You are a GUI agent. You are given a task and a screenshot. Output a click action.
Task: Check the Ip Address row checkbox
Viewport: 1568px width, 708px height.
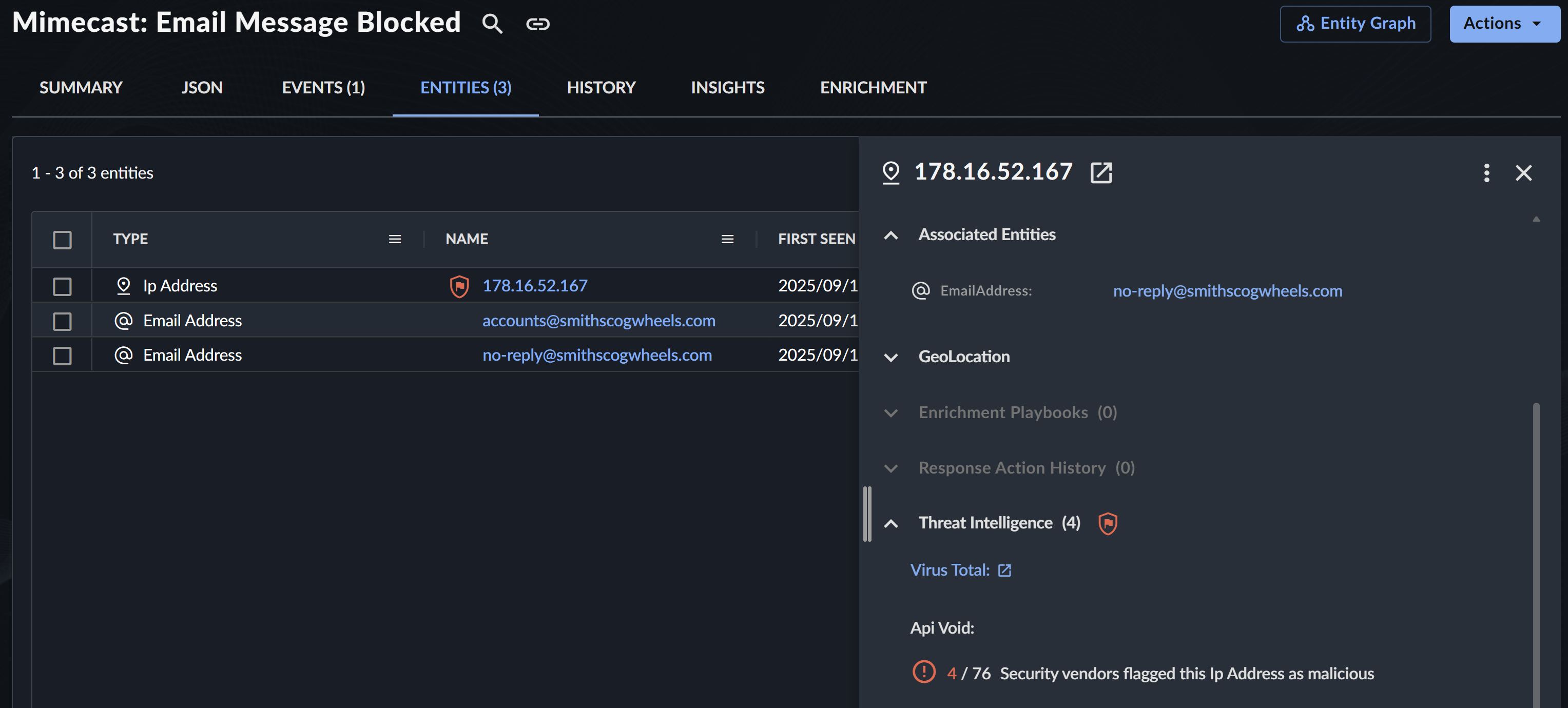pos(62,286)
